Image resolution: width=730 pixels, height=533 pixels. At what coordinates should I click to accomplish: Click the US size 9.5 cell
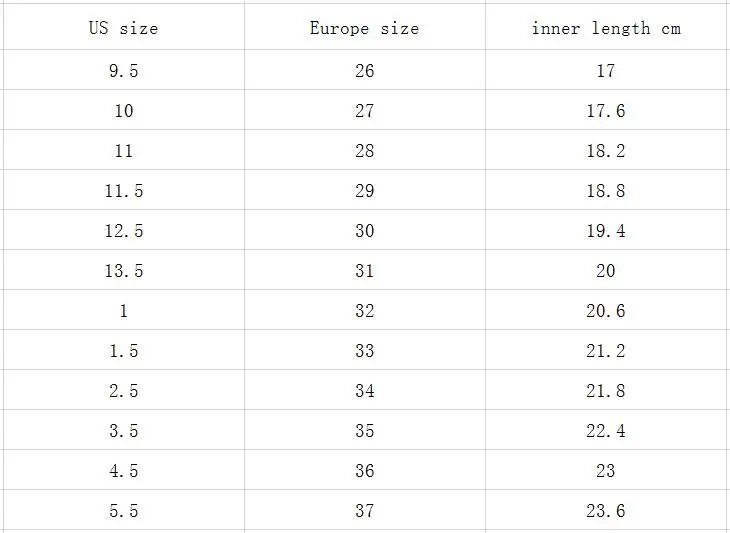coord(124,70)
